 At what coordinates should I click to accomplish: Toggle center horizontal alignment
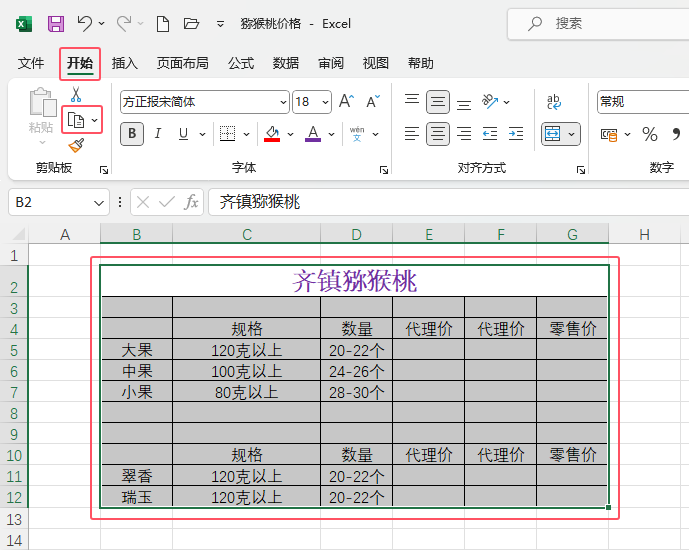tap(438, 134)
